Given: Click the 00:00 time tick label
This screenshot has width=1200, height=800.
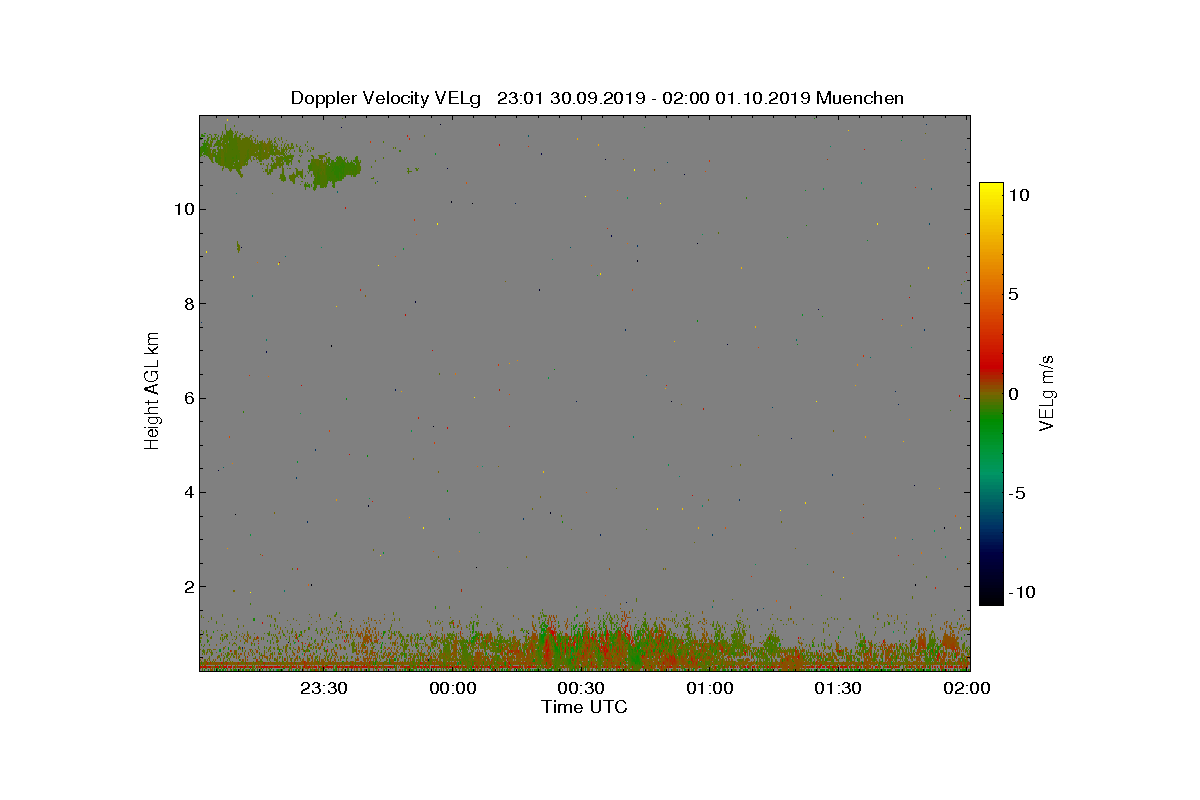Looking at the screenshot, I should (x=452, y=688).
